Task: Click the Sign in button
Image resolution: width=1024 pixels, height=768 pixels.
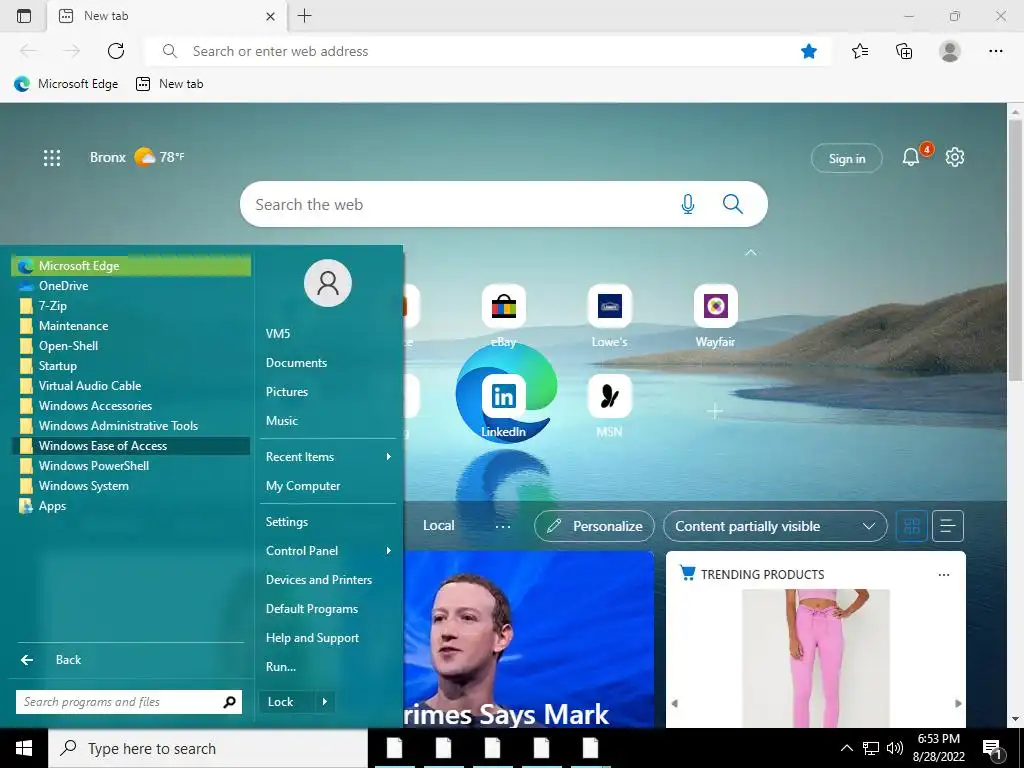Action: 846,158
